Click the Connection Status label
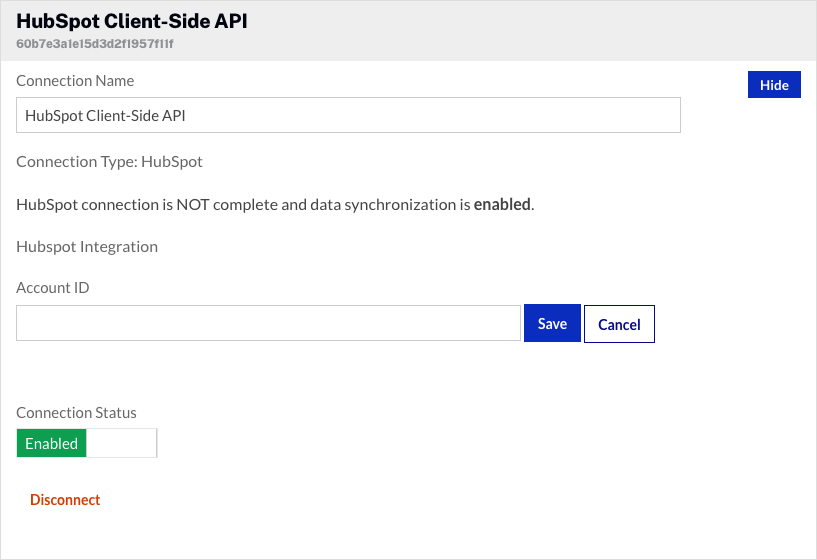Viewport: 817px width, 560px height. (x=76, y=412)
